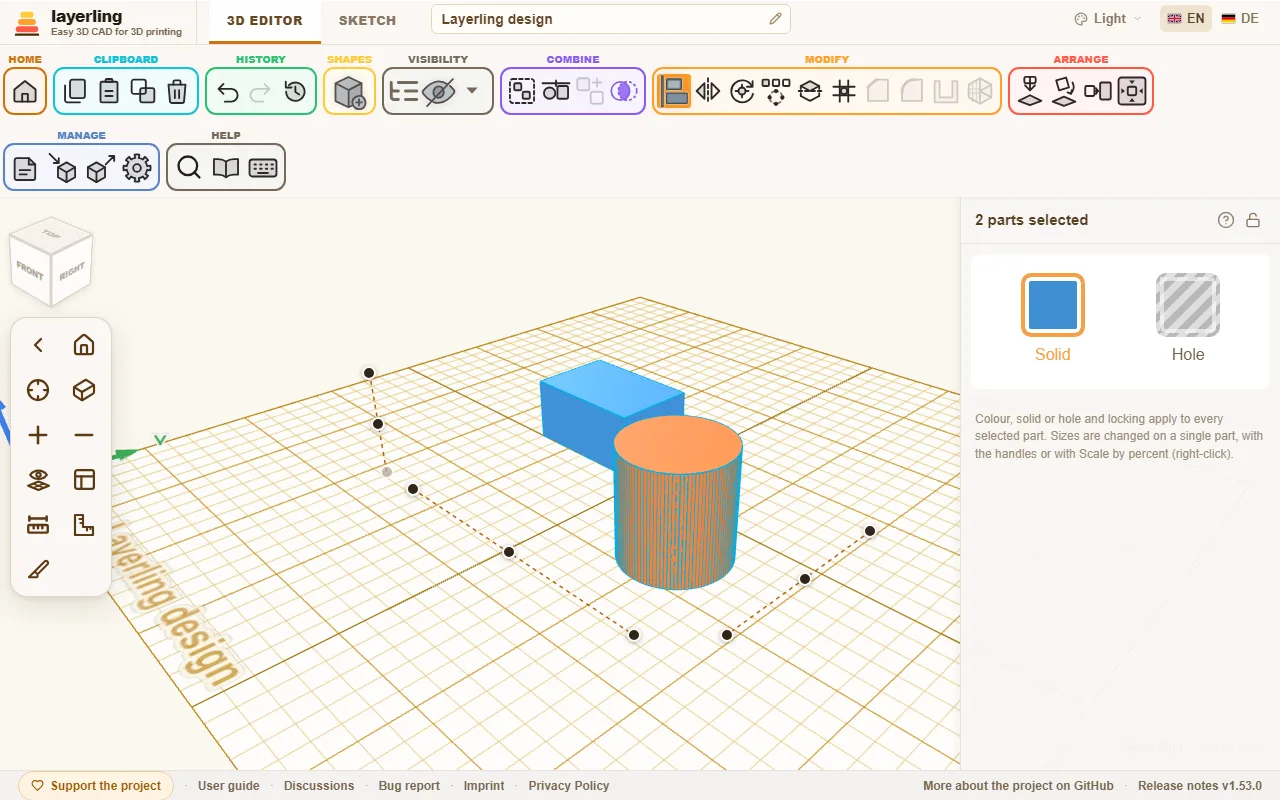The image size is (1280, 800).
Task: Toggle the highlighted align tool in Modify
Action: [674, 92]
